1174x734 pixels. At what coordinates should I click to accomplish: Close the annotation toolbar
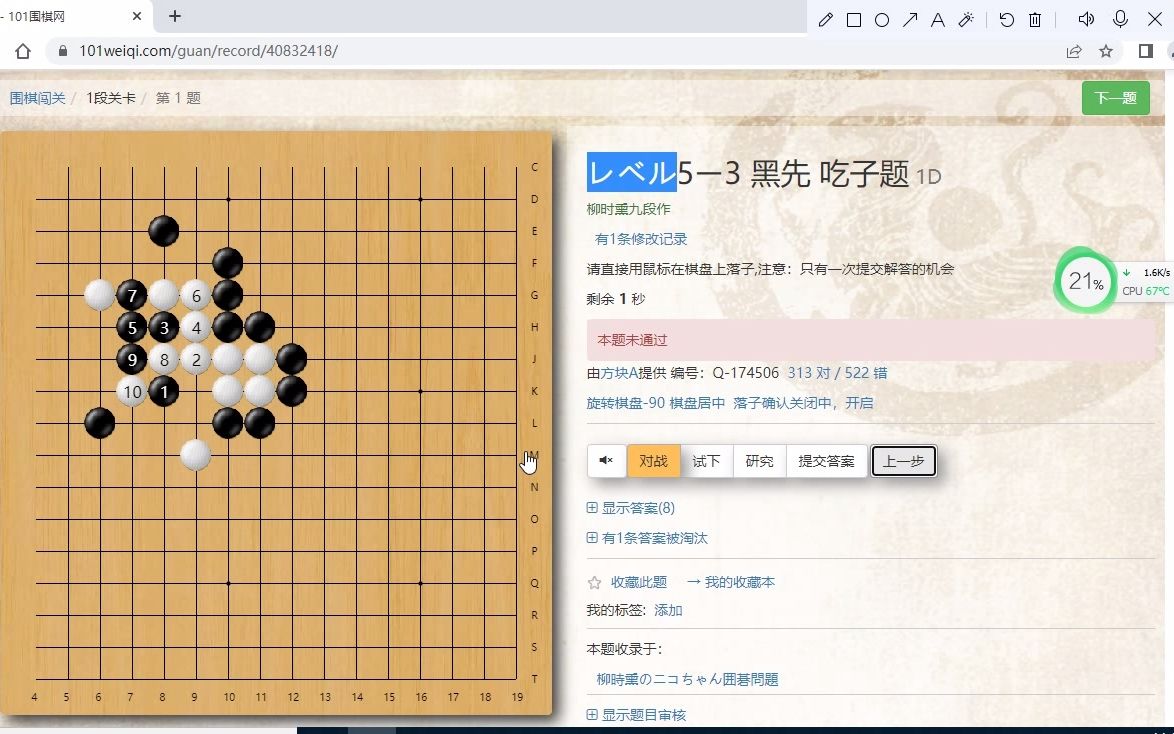click(x=1155, y=19)
